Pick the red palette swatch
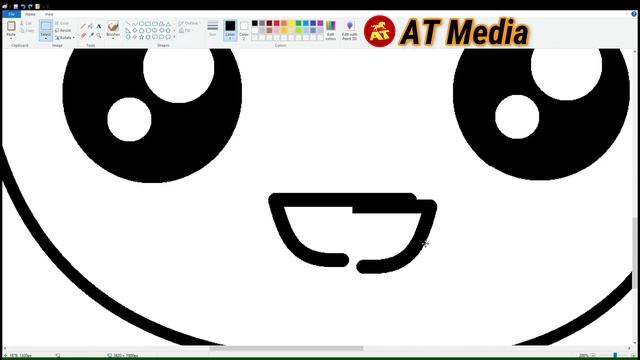 pyautogui.click(x=277, y=23)
